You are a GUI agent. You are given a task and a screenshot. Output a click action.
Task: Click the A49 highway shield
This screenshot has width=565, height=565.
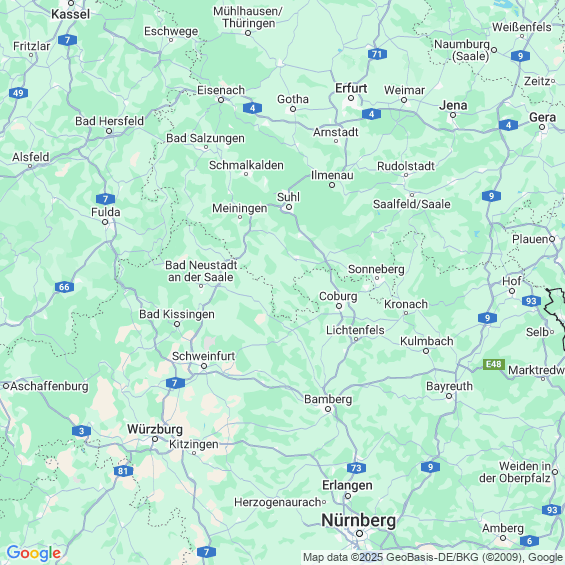point(18,93)
